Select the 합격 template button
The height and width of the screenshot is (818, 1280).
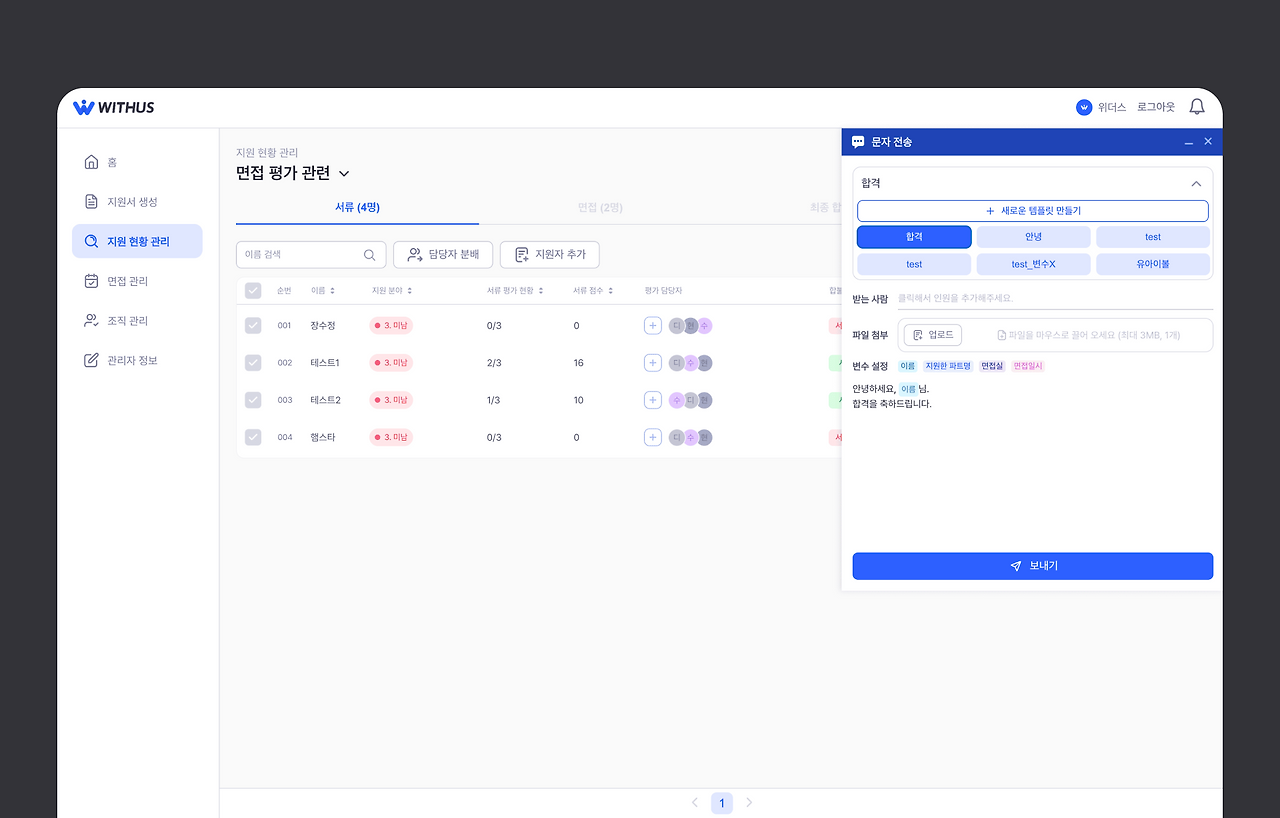tap(914, 237)
